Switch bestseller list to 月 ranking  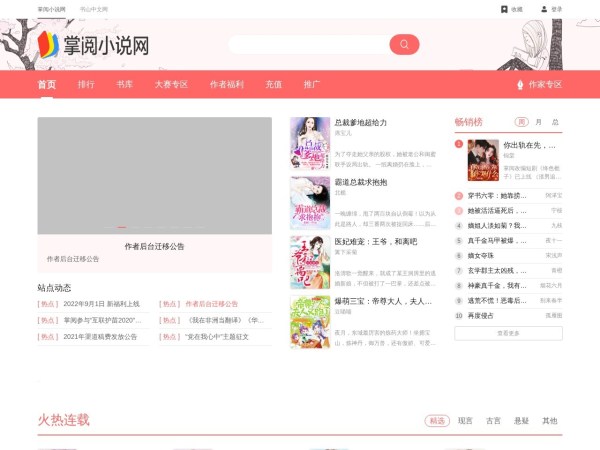539,122
